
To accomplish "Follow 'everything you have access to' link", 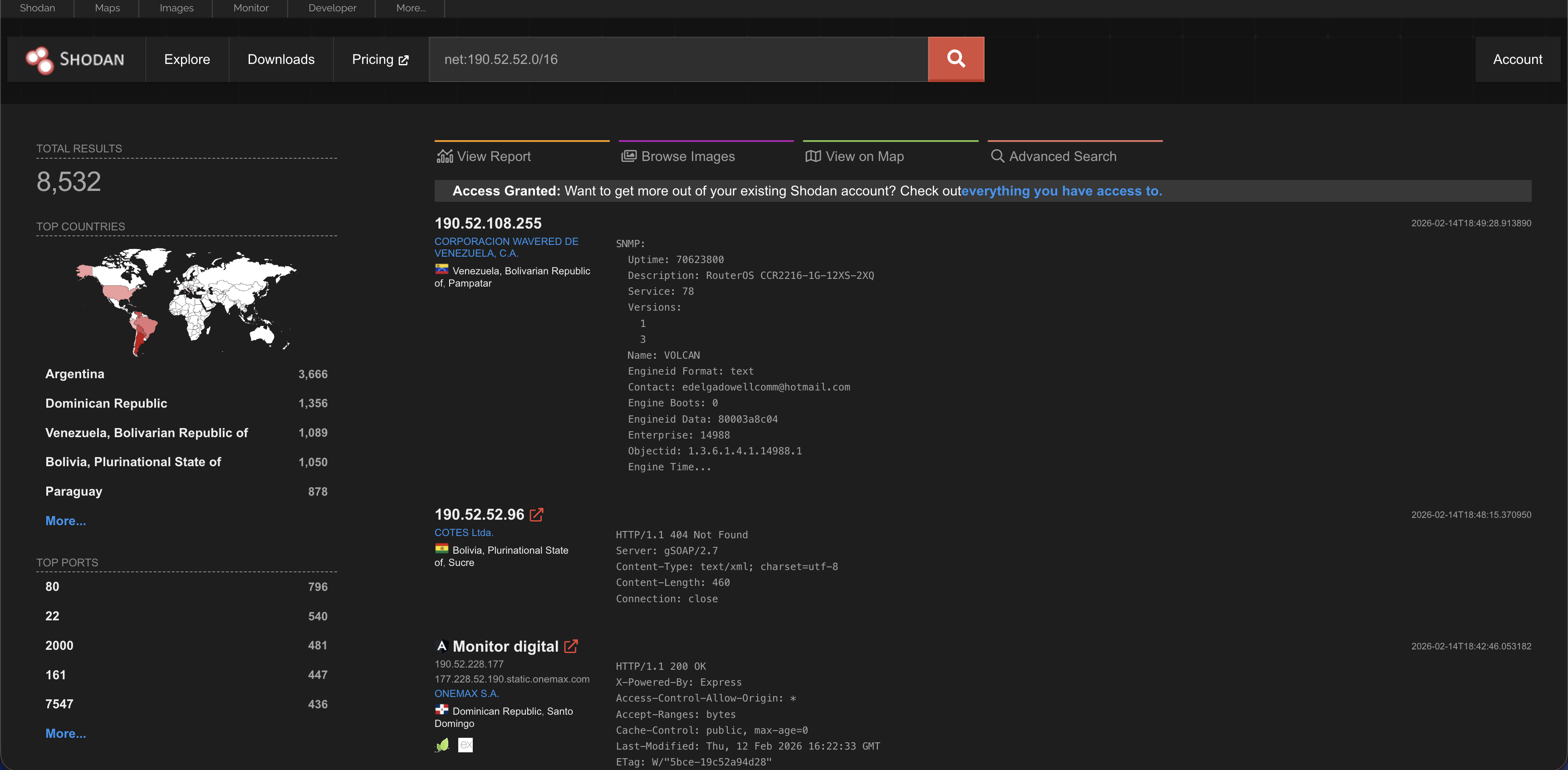I will pyautogui.click(x=1061, y=191).
